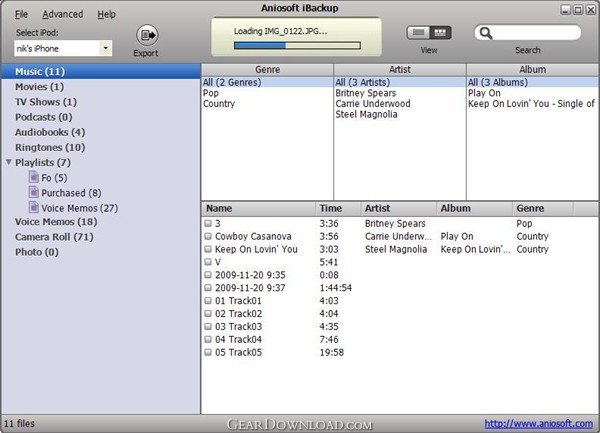Select the Camera Roll (71) category
The width and height of the screenshot is (600, 433).
point(101,237)
